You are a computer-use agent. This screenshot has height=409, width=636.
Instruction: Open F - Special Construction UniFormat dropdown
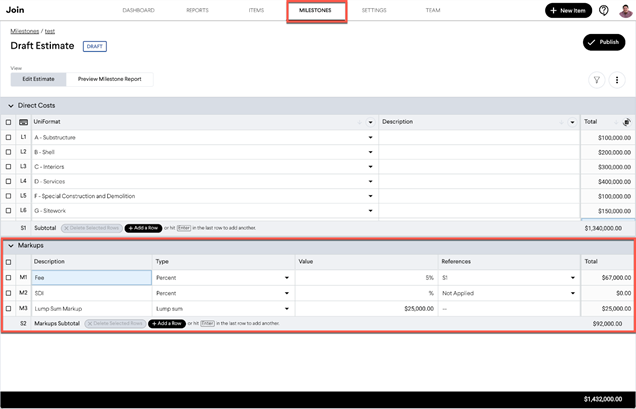(370, 196)
